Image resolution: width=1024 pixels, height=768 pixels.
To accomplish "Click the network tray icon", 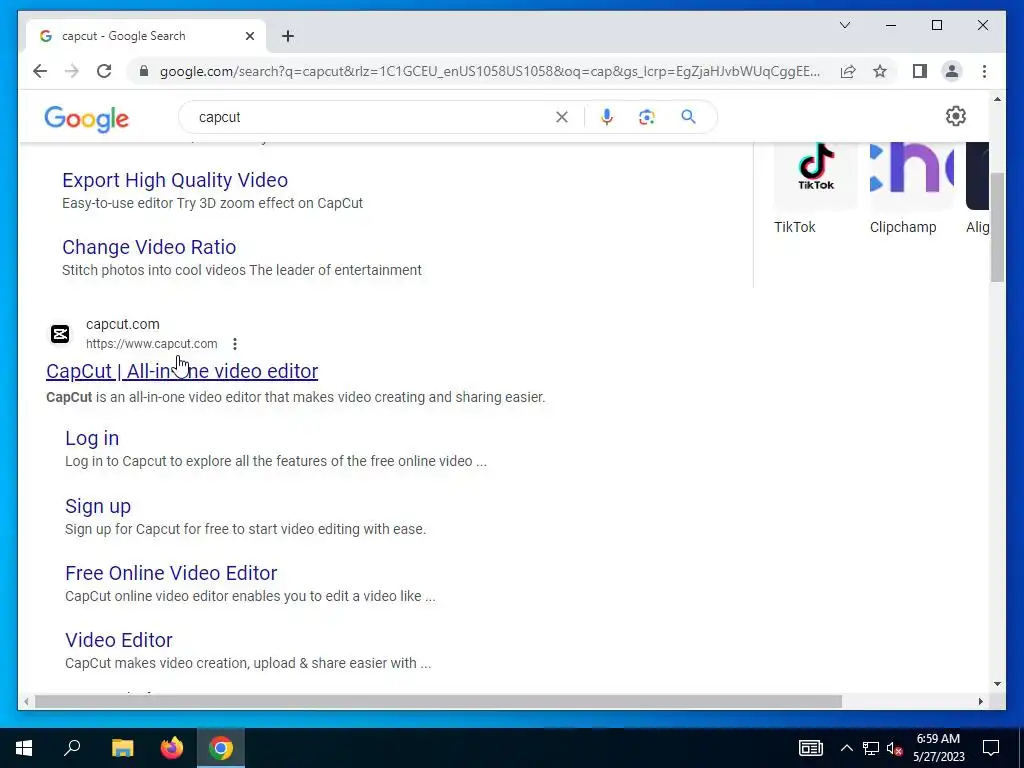I will pyautogui.click(x=871, y=748).
